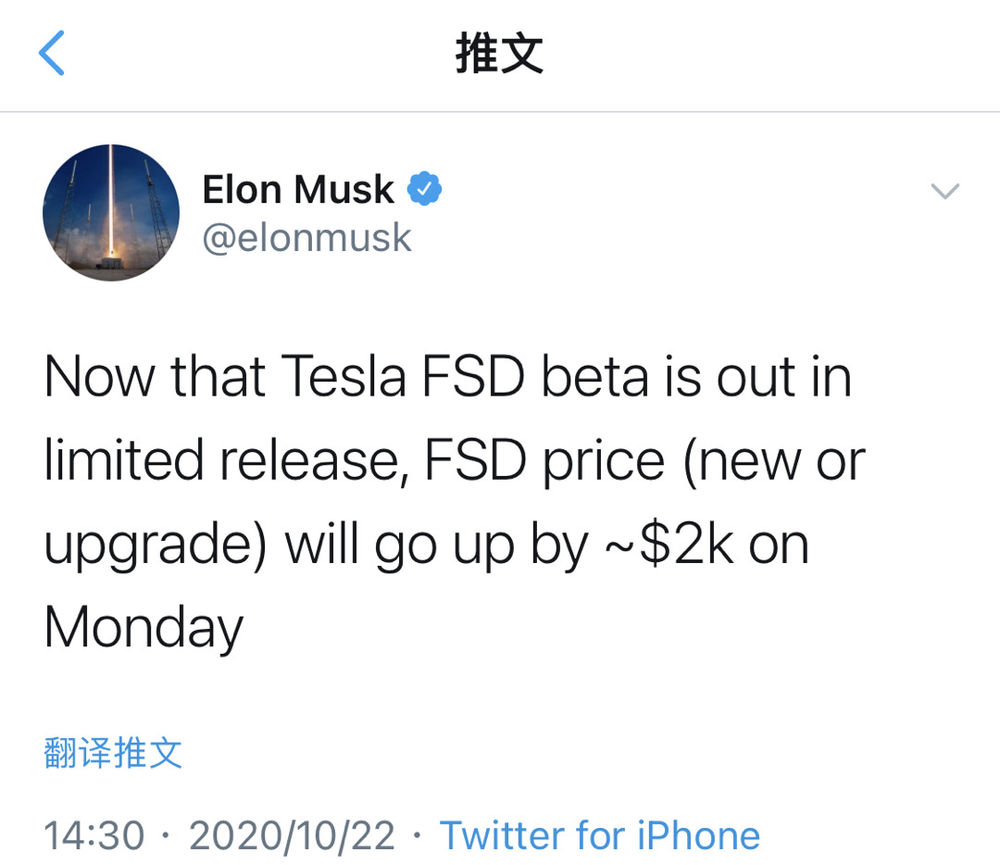The width and height of the screenshot is (1000, 865).
Task: Open the @elonmusk handle
Action: pos(307,238)
